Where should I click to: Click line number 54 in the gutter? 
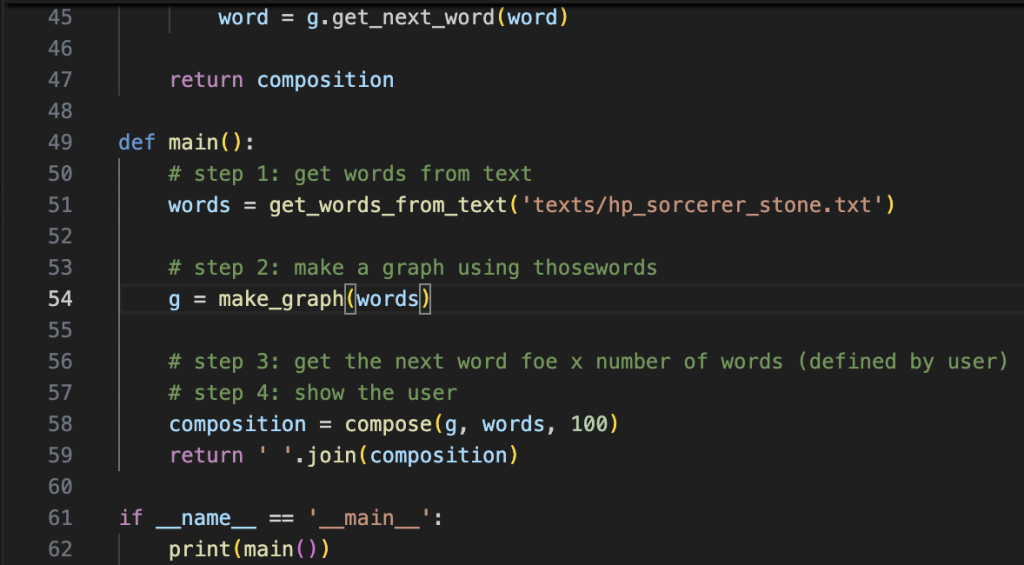[60, 299]
